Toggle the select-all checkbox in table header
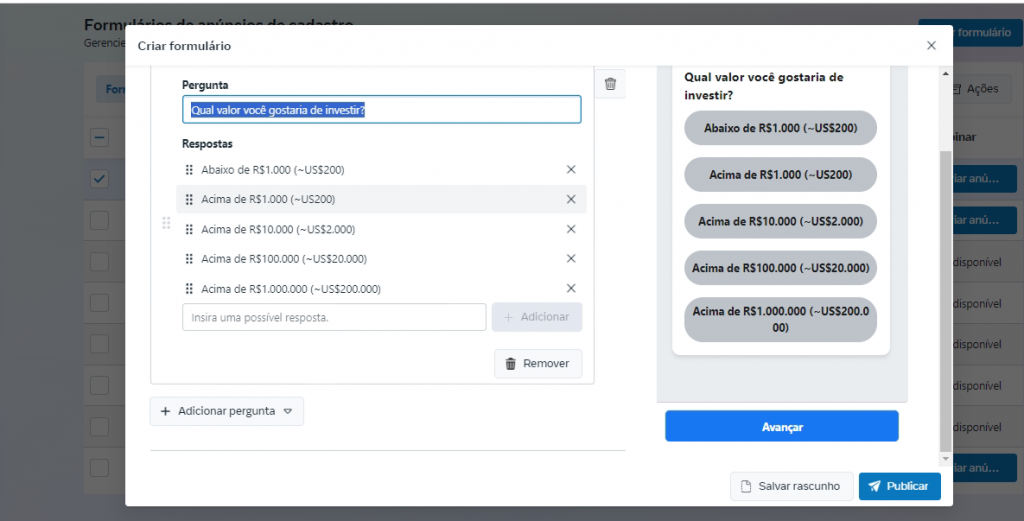Image resolution: width=1024 pixels, height=521 pixels. 100,138
